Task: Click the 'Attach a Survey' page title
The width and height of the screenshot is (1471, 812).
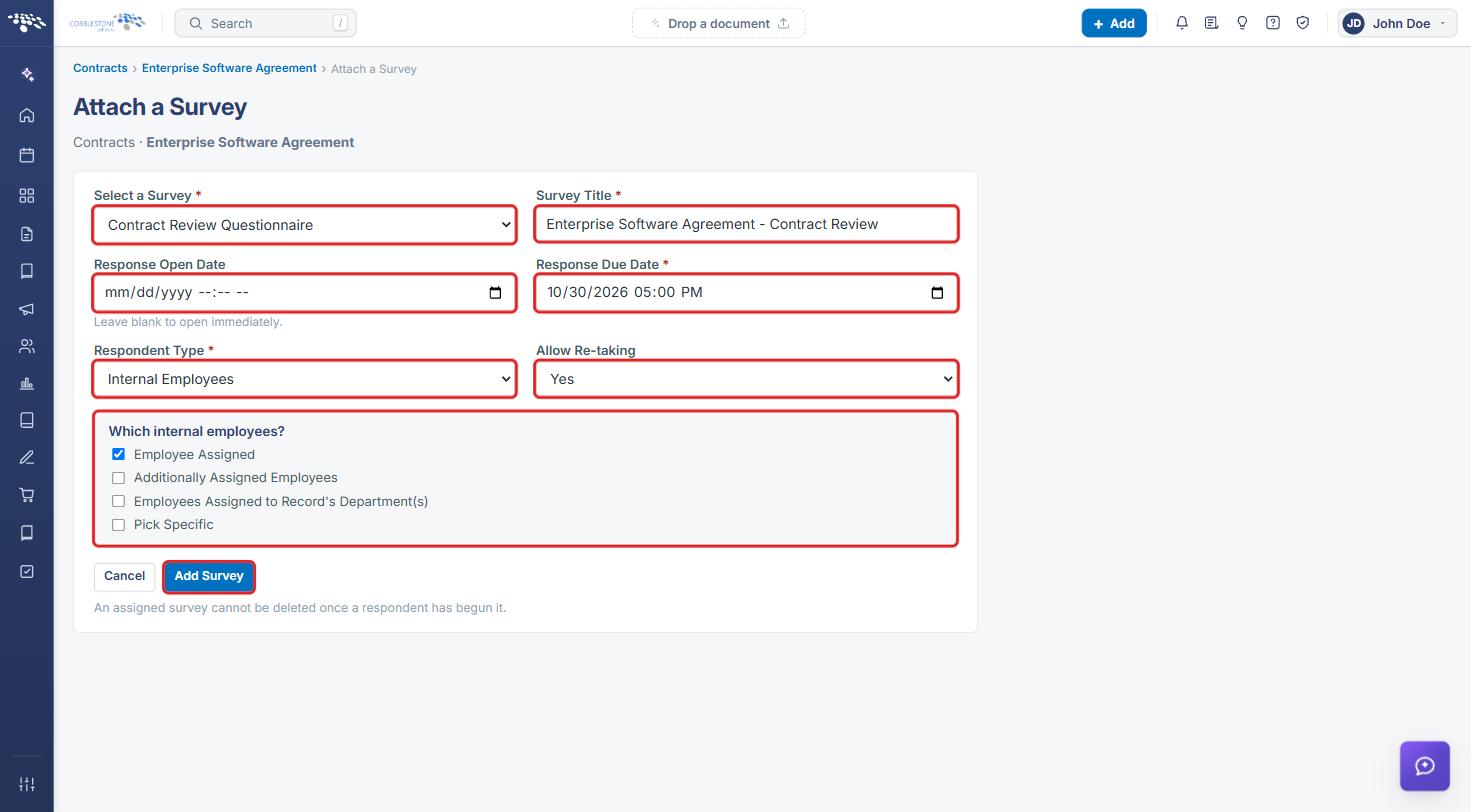Action: pyautogui.click(x=160, y=107)
